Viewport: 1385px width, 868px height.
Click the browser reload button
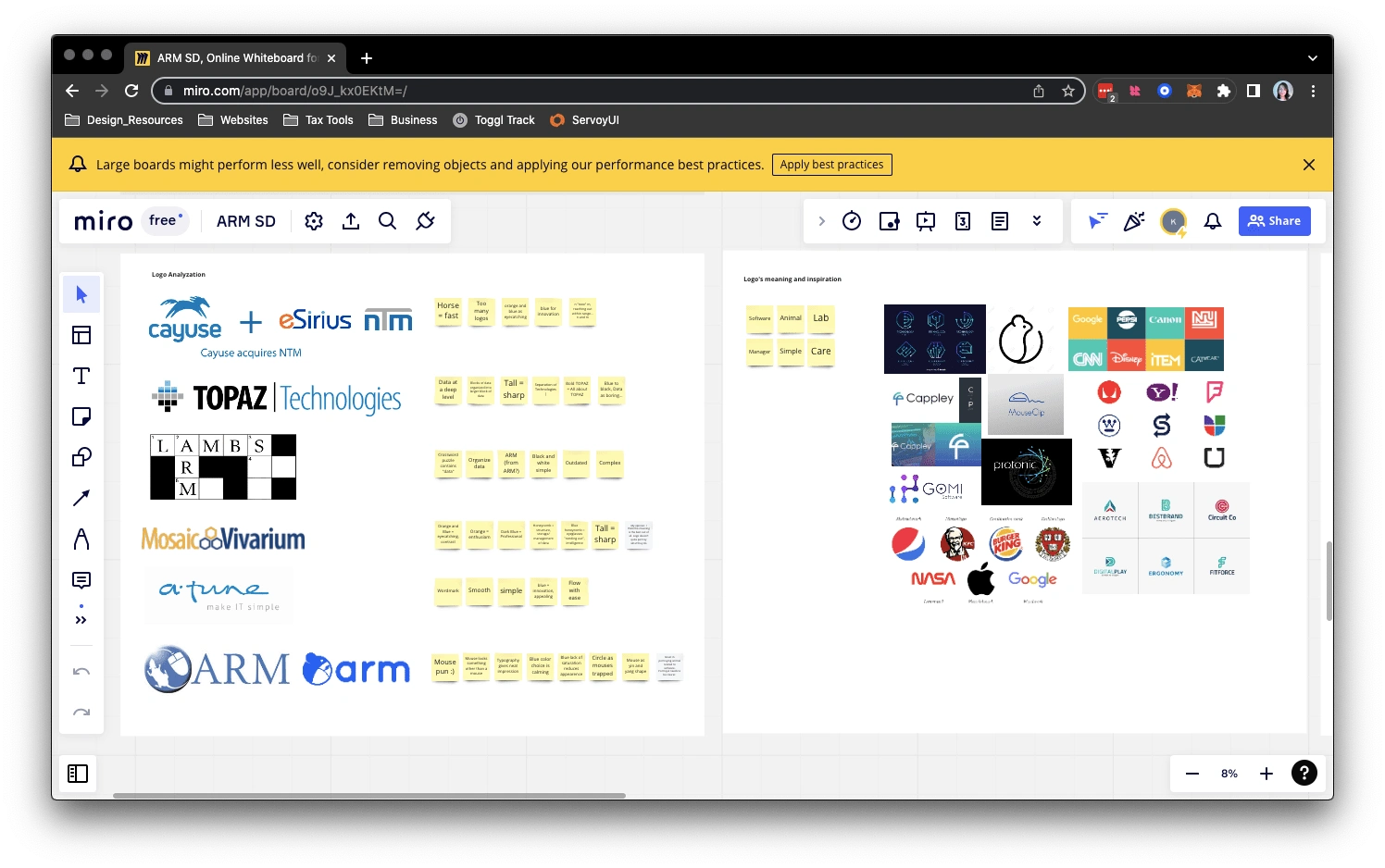coord(131,91)
